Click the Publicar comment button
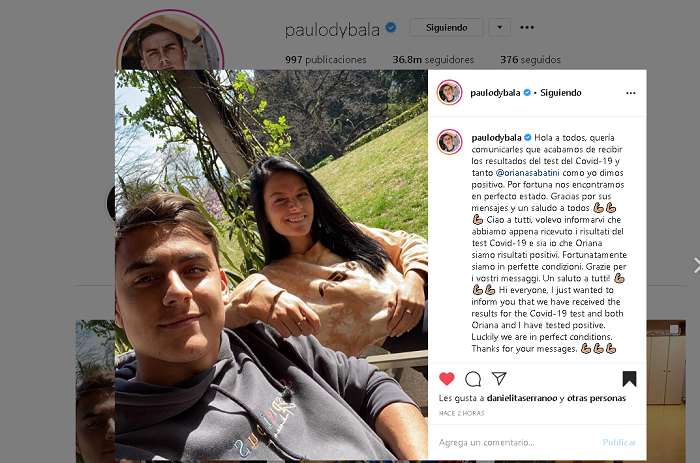The height and width of the screenshot is (463, 700). (619, 442)
